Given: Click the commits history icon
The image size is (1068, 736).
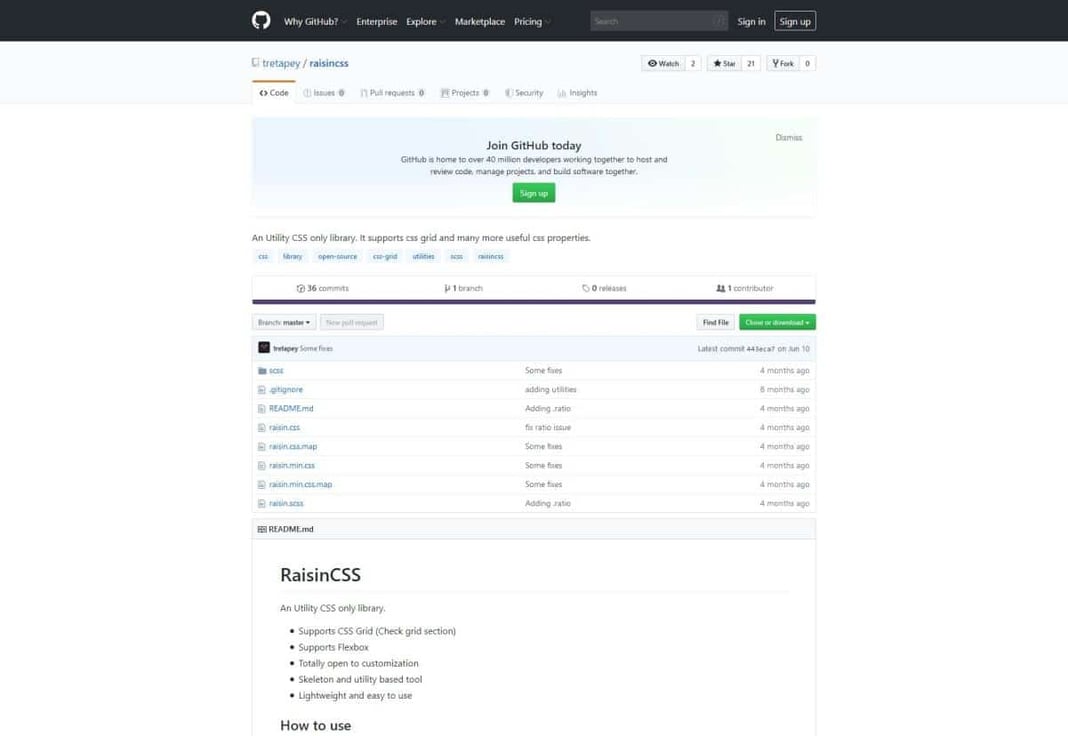Looking at the screenshot, I should [300, 288].
